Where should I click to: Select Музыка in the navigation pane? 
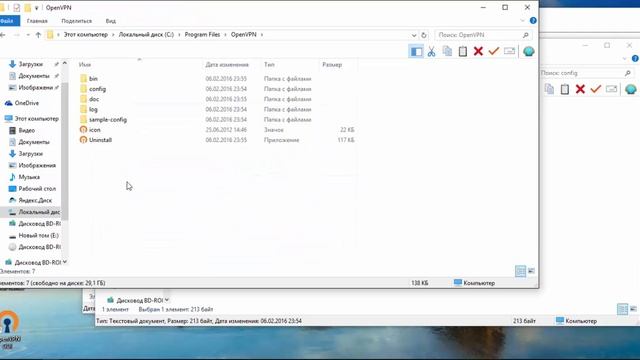point(29,177)
